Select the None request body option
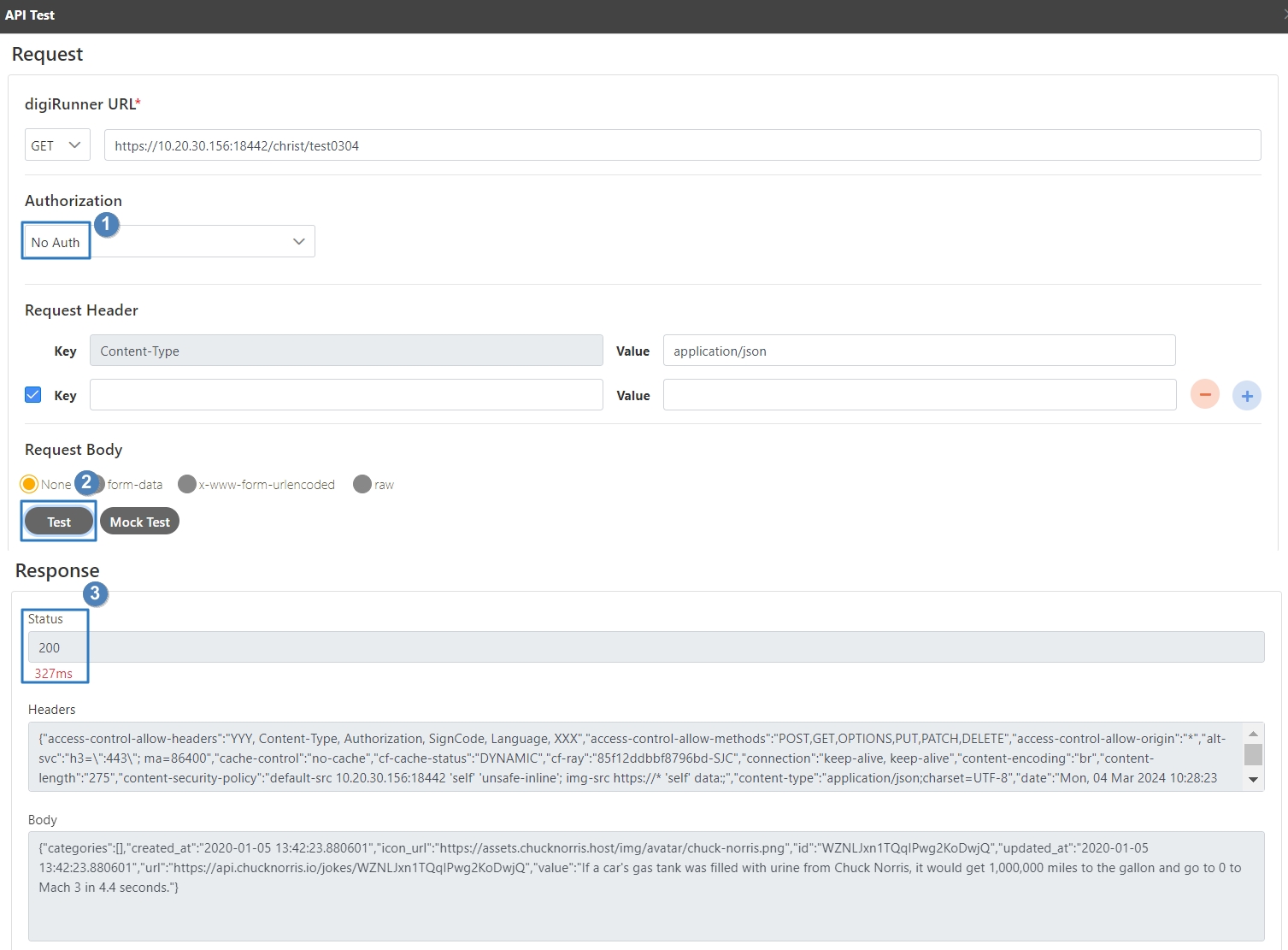The width and height of the screenshot is (1288, 950). point(29,484)
